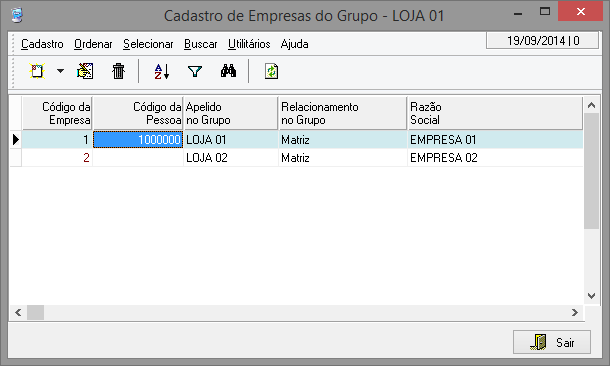
Task: Click the A-Z sort icon
Action: [x=161, y=72]
